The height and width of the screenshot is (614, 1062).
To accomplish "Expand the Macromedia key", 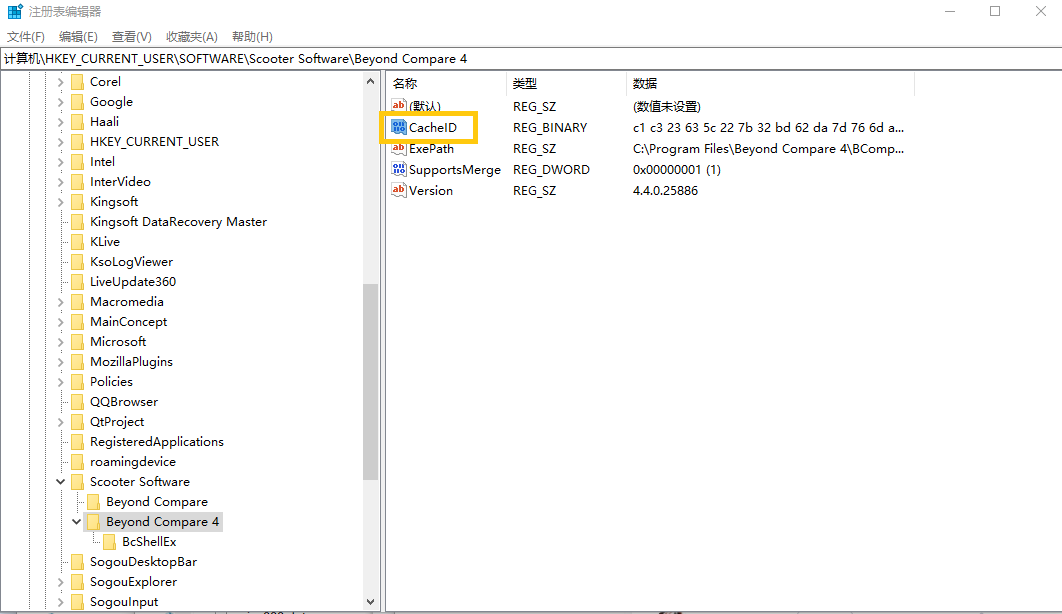I will tap(60, 302).
